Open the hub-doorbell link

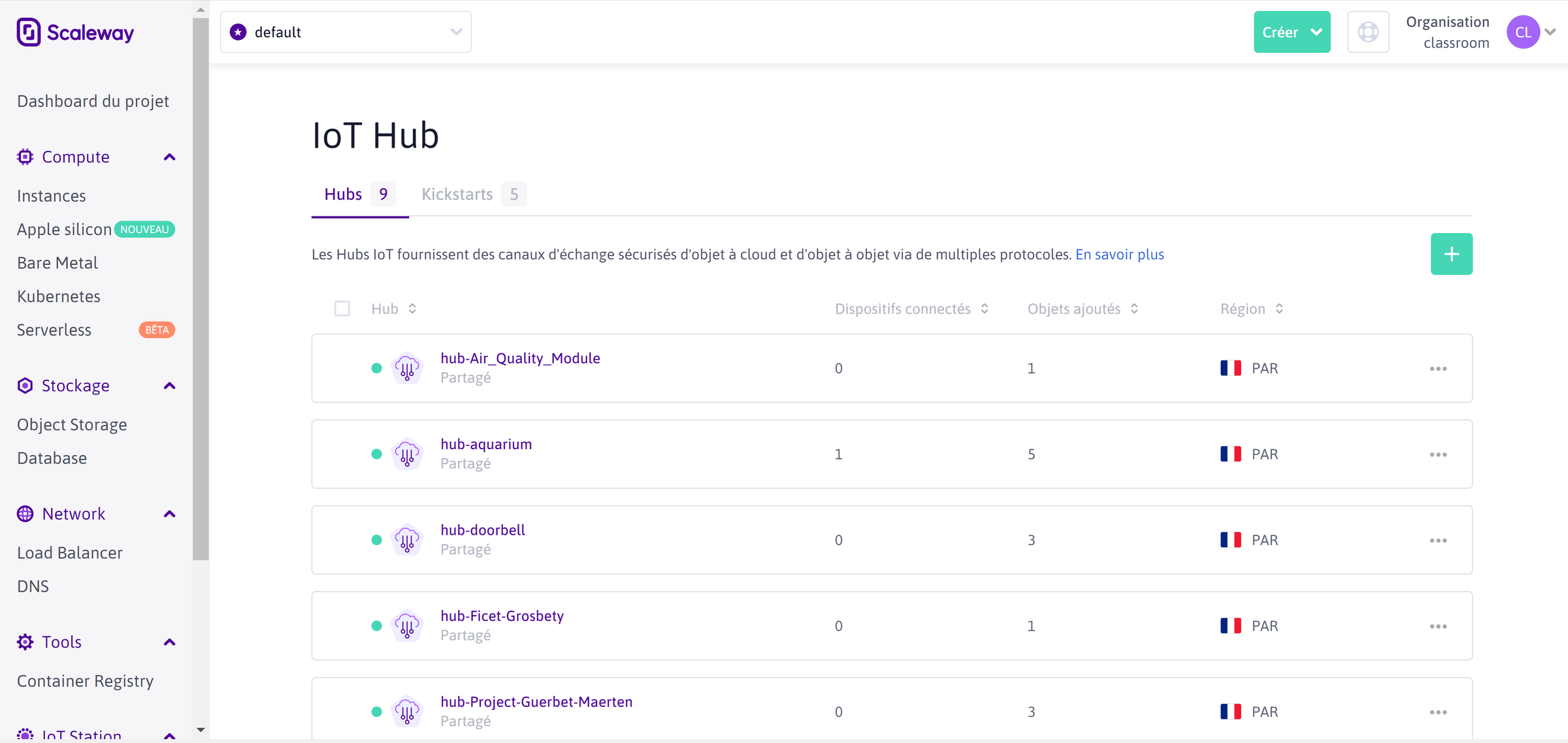point(483,530)
